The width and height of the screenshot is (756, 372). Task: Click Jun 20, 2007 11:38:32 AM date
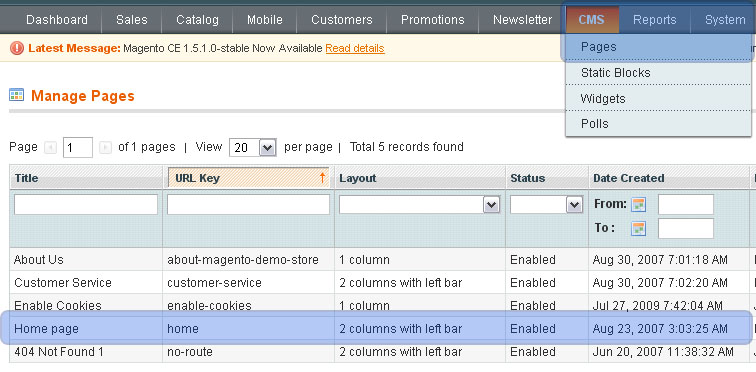663,352
